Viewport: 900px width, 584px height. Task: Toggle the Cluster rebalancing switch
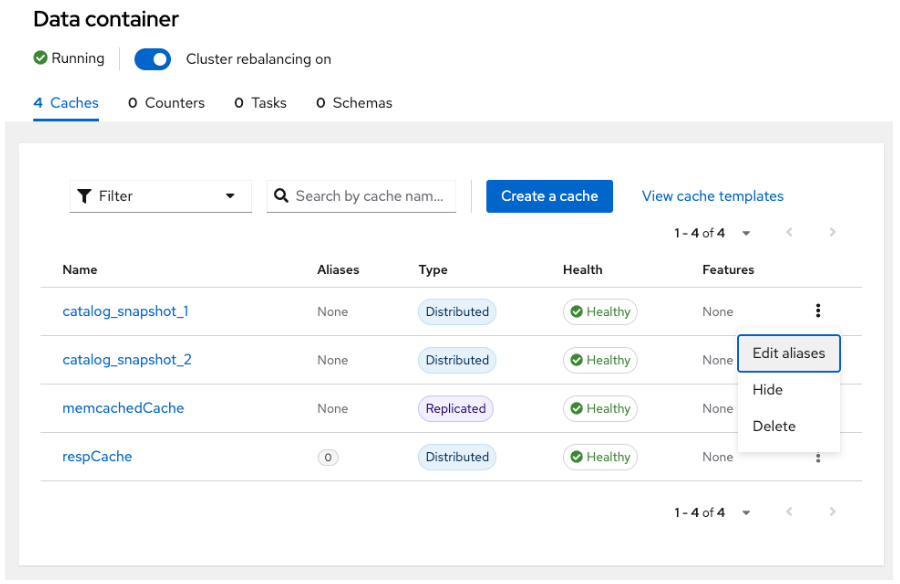coord(153,59)
